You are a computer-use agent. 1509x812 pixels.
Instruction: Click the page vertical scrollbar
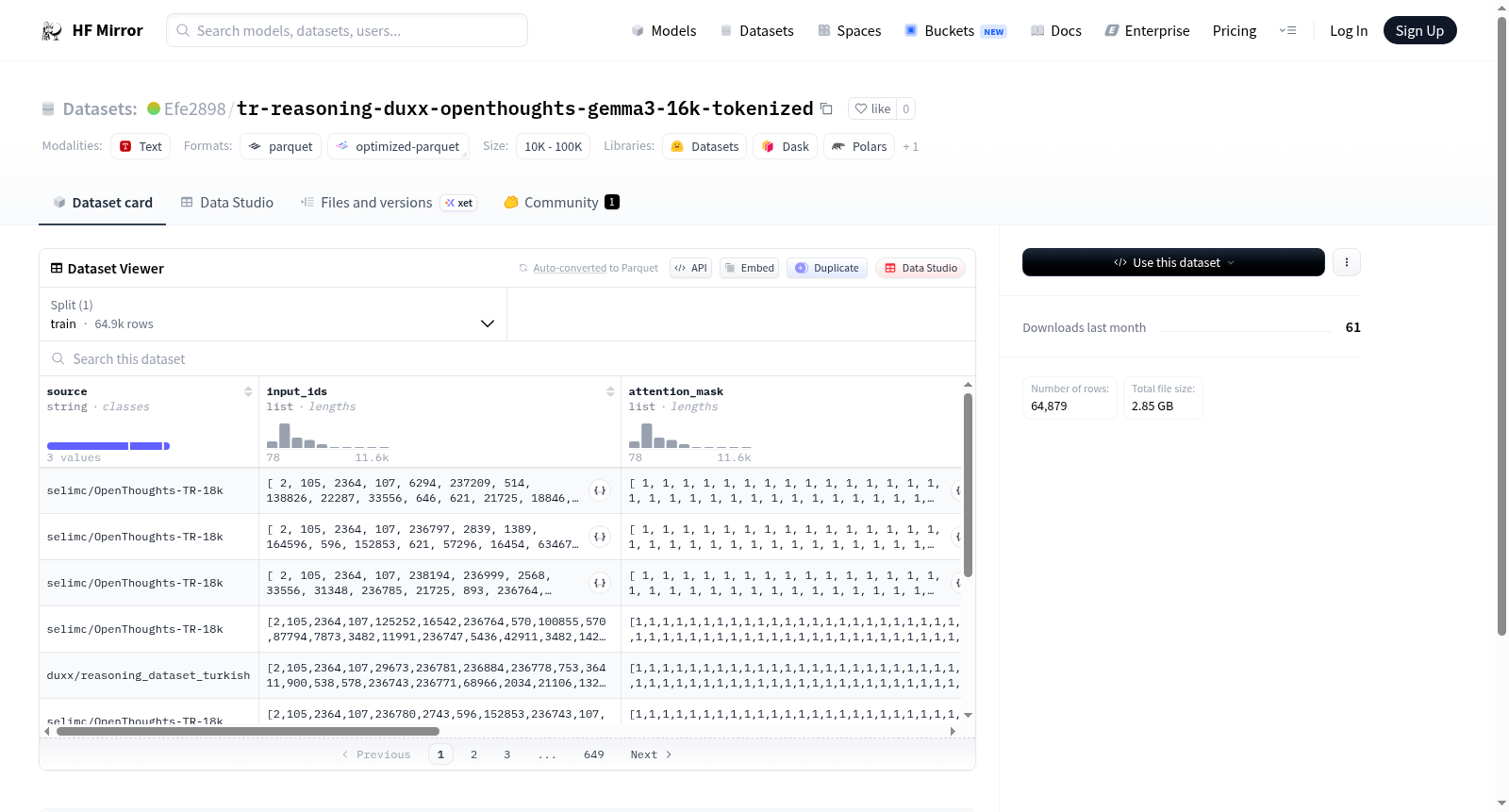coord(1502,325)
